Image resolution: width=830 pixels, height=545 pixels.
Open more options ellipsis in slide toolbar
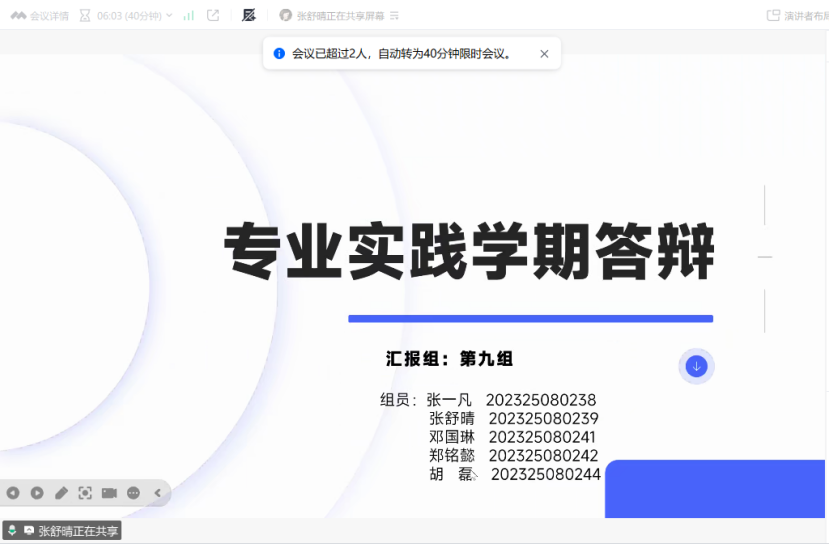click(133, 493)
